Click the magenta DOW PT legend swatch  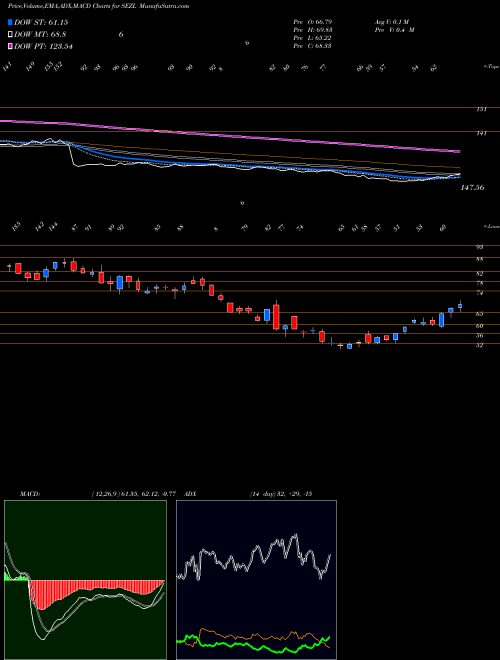point(10,46)
